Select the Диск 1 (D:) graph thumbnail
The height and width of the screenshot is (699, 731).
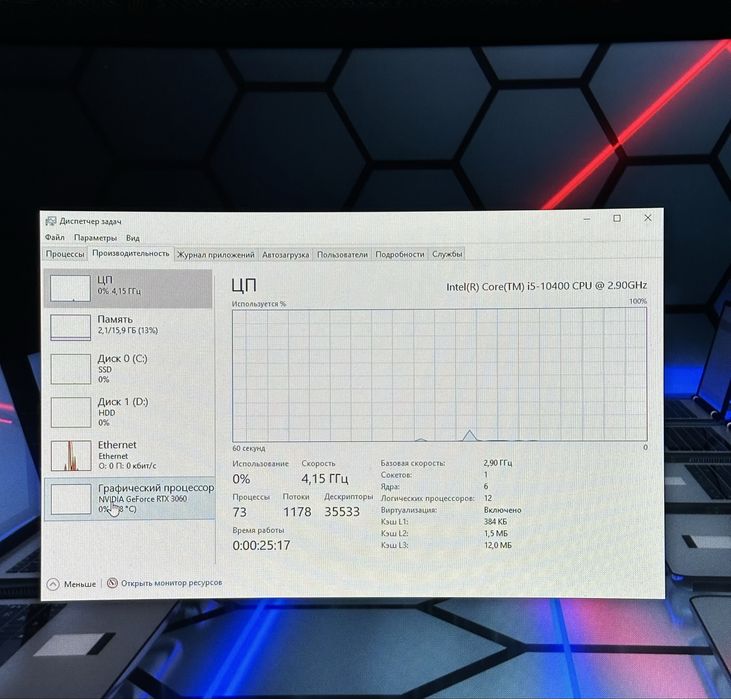click(70, 412)
